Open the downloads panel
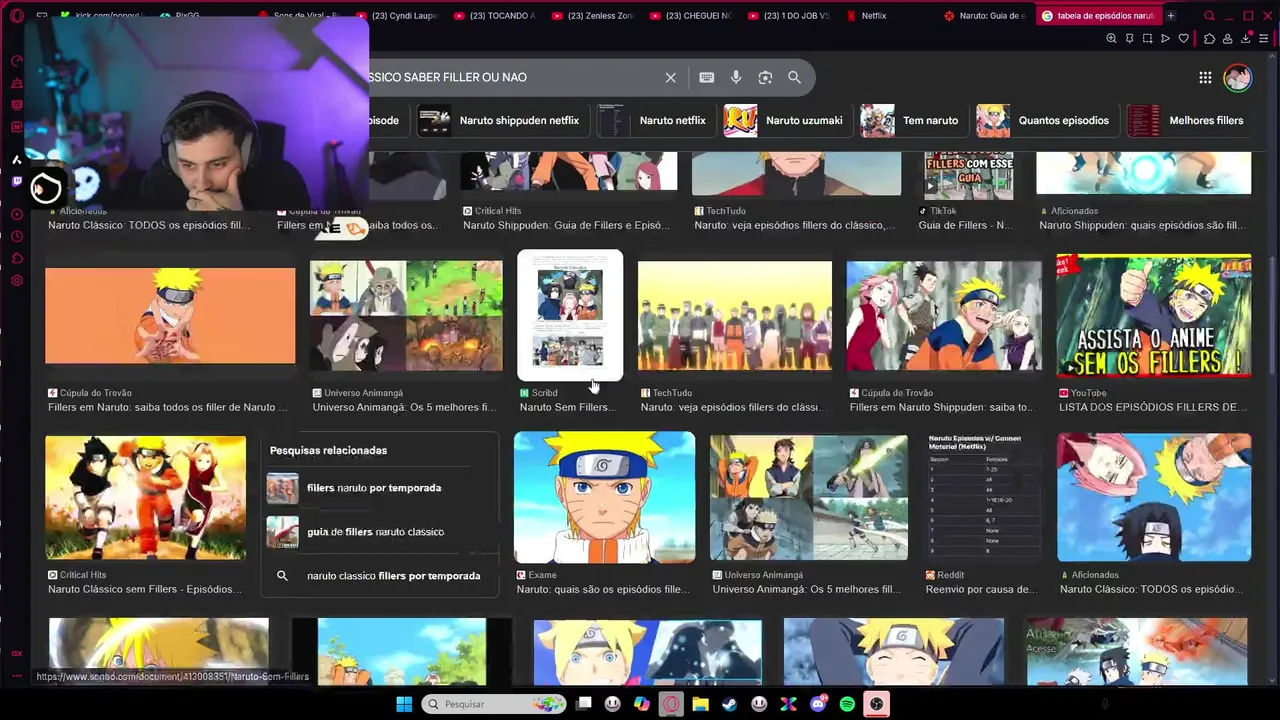The height and width of the screenshot is (720, 1280). 1246,38
